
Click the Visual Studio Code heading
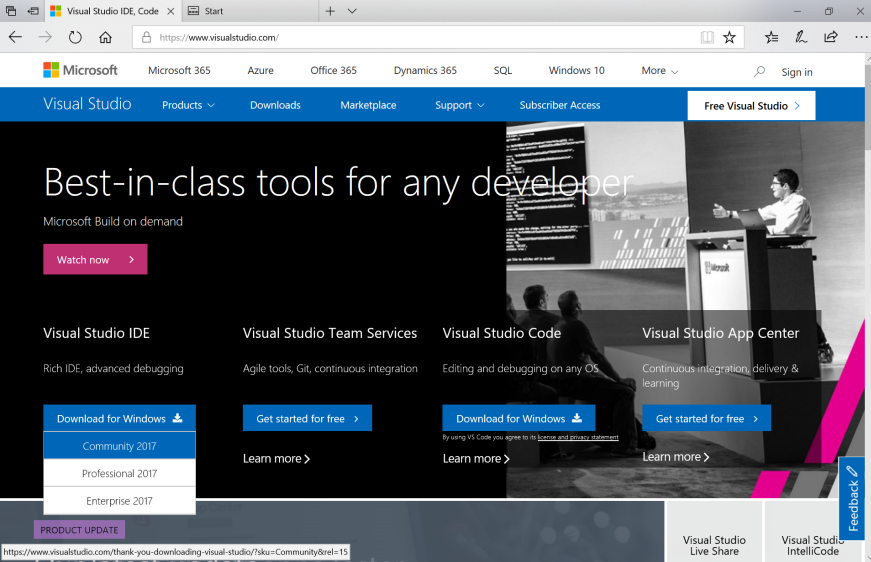point(502,333)
